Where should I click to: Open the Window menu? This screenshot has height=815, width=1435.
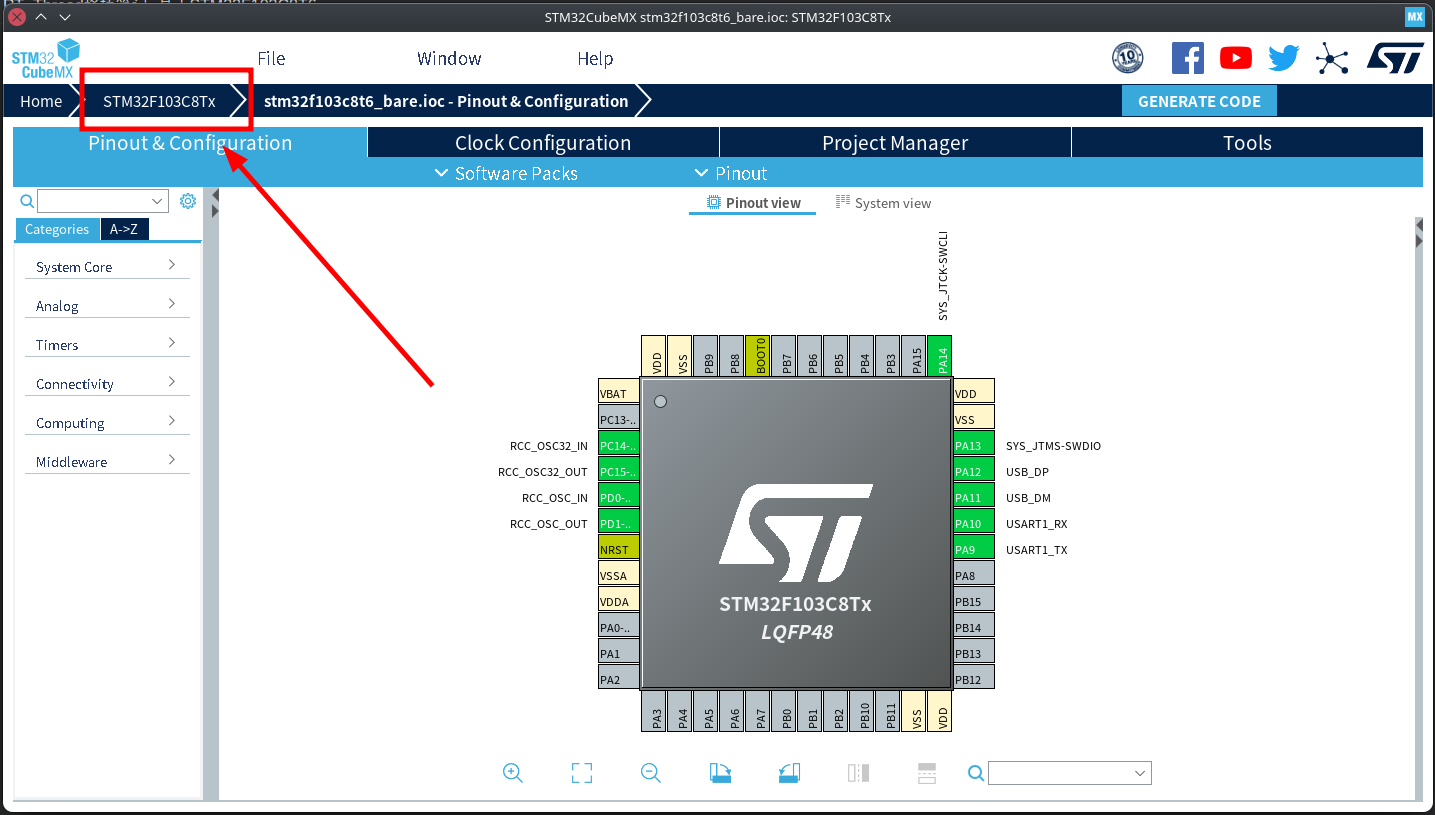449,58
